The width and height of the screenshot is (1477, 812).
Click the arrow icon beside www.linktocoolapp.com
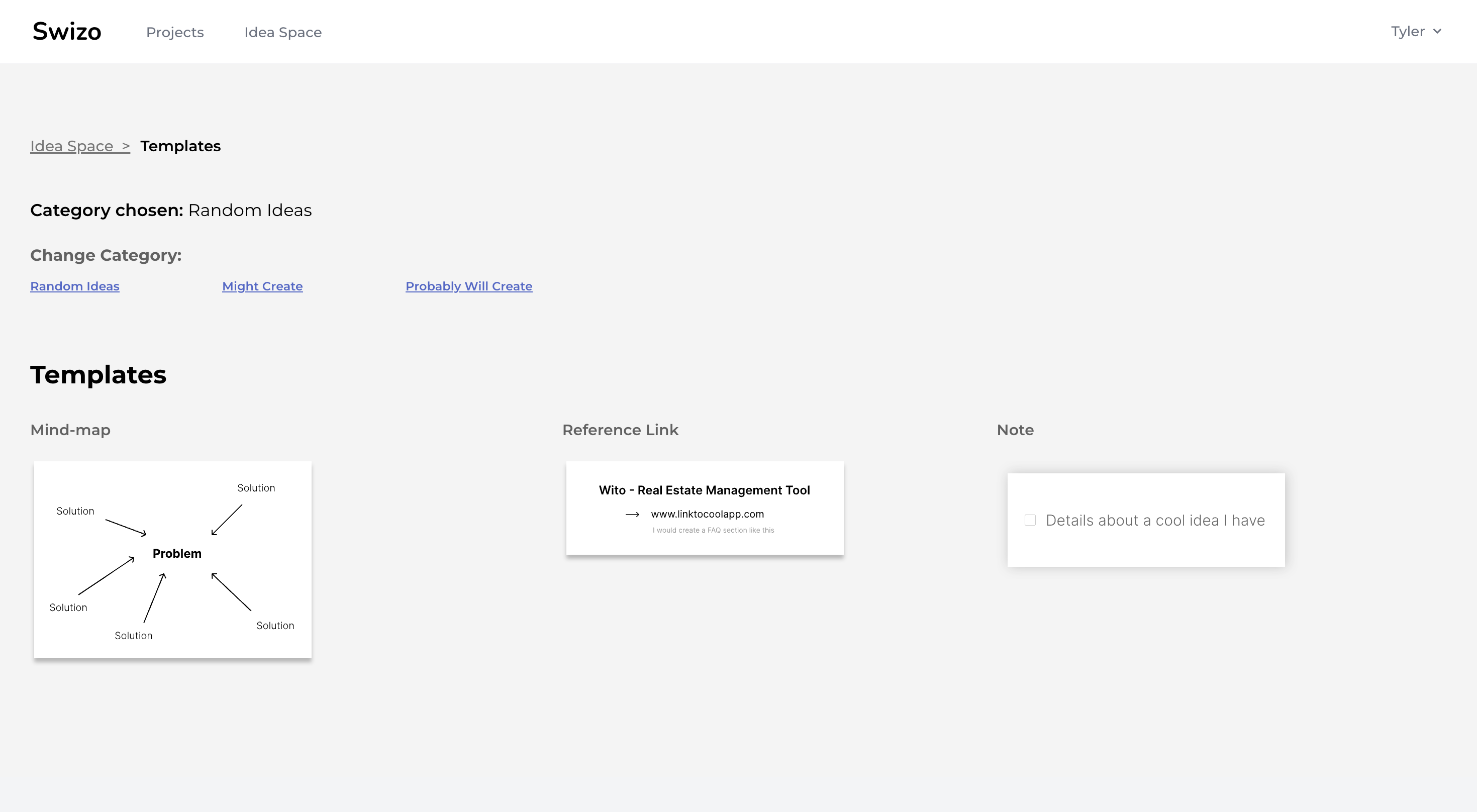632,515
